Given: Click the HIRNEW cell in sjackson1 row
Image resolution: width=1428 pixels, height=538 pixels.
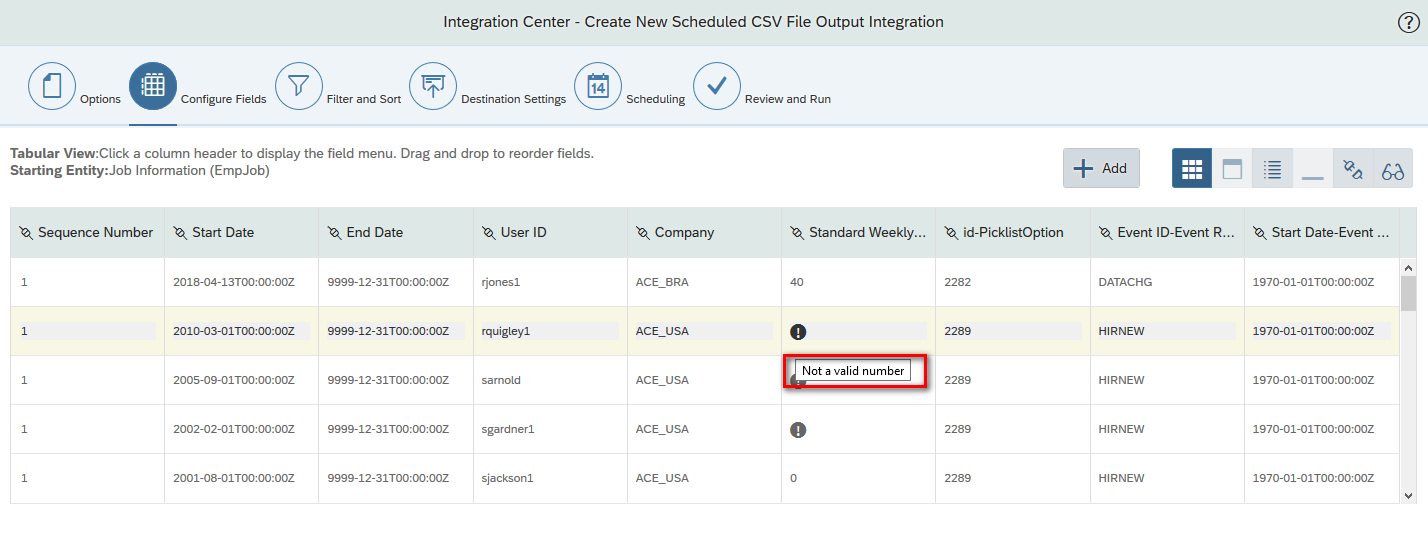Looking at the screenshot, I should tap(1168, 478).
